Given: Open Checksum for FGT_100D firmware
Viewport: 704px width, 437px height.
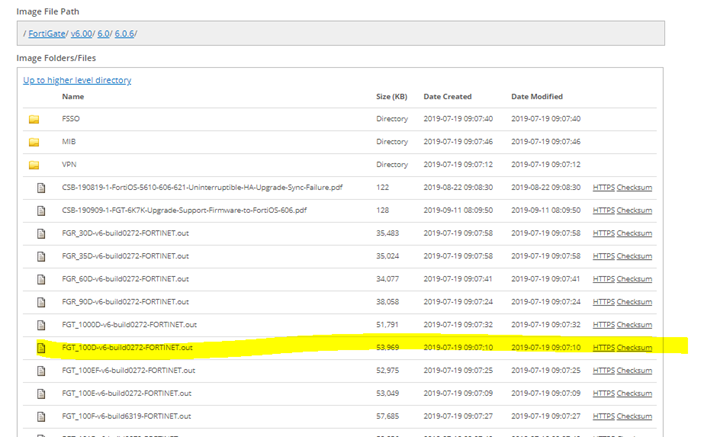Looking at the screenshot, I should pos(634,348).
